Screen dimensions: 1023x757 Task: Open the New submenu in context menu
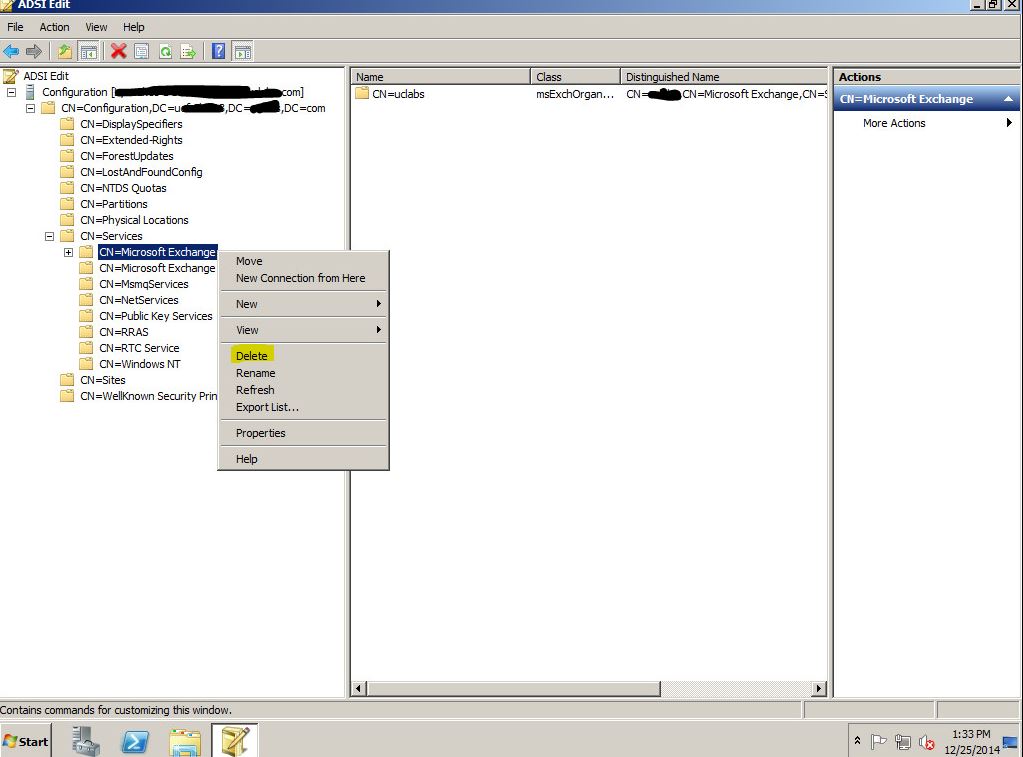tap(303, 304)
